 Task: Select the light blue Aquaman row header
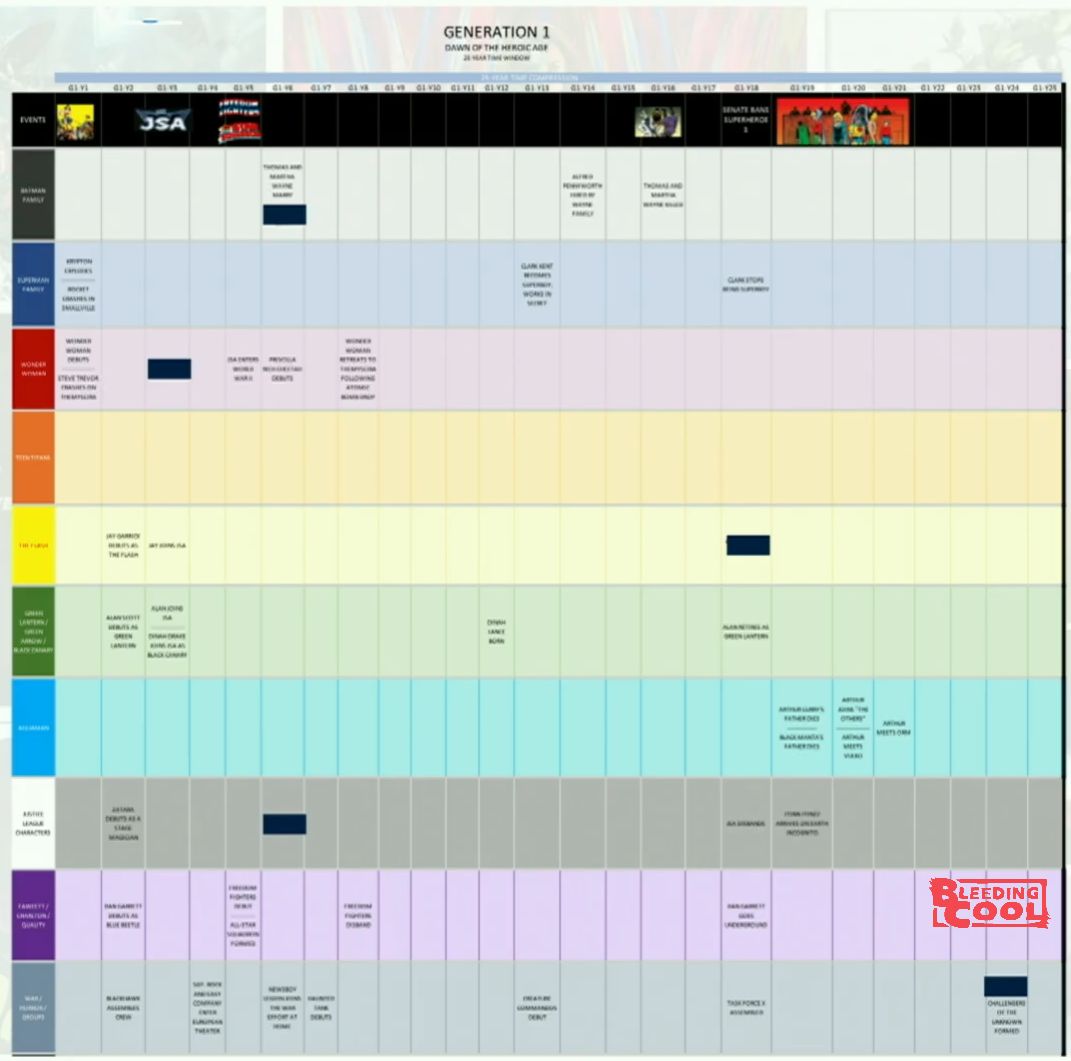(x=32, y=728)
